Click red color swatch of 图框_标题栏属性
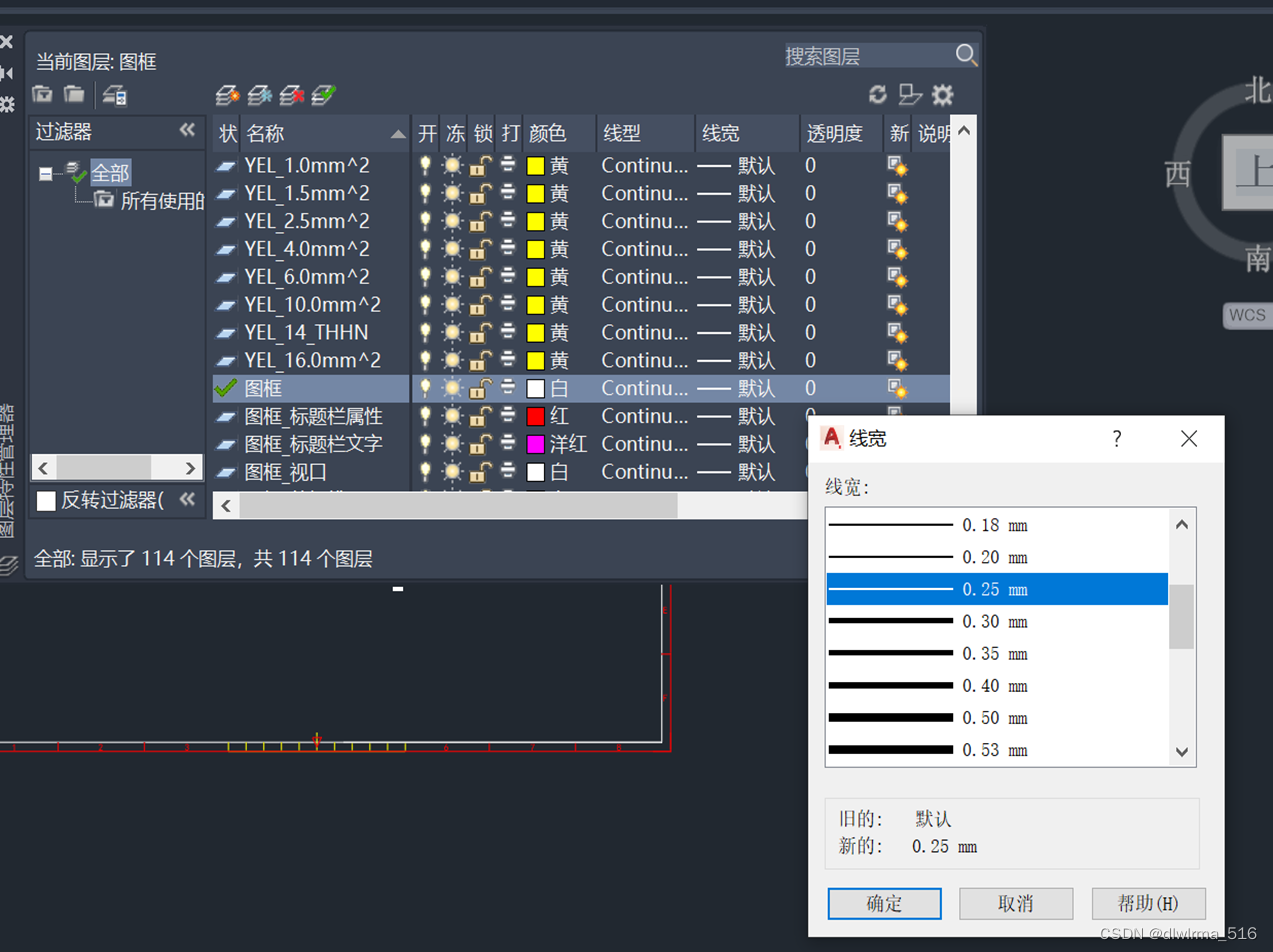The width and height of the screenshot is (1273, 952). pos(536,416)
